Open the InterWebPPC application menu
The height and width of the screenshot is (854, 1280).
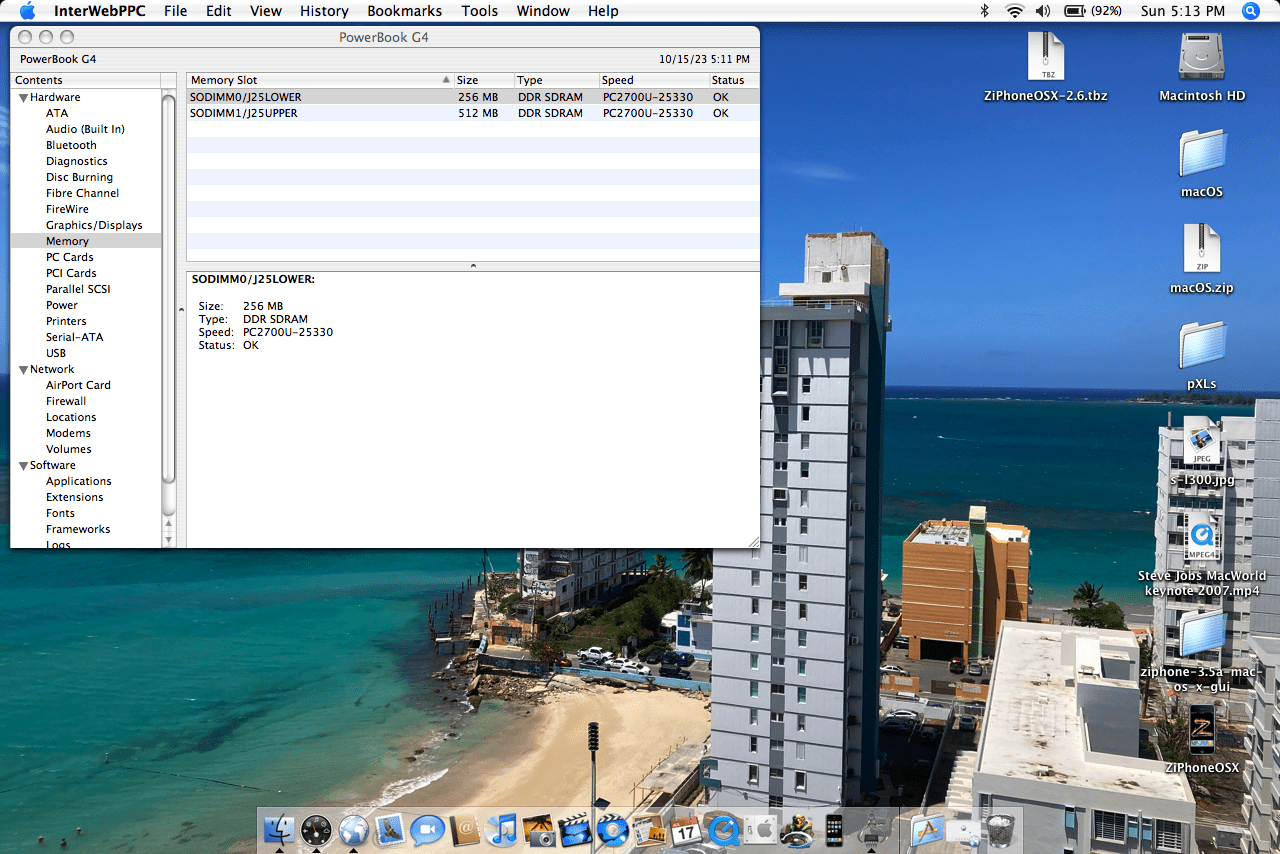[x=99, y=11]
